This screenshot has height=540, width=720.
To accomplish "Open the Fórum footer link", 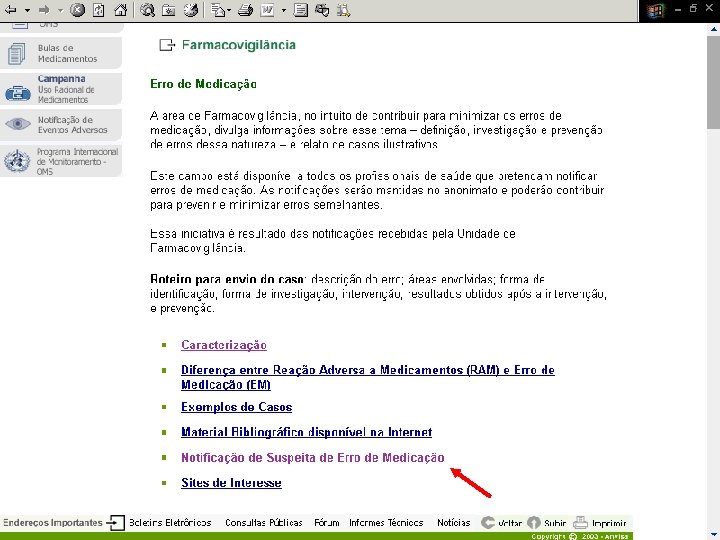I will (x=327, y=523).
